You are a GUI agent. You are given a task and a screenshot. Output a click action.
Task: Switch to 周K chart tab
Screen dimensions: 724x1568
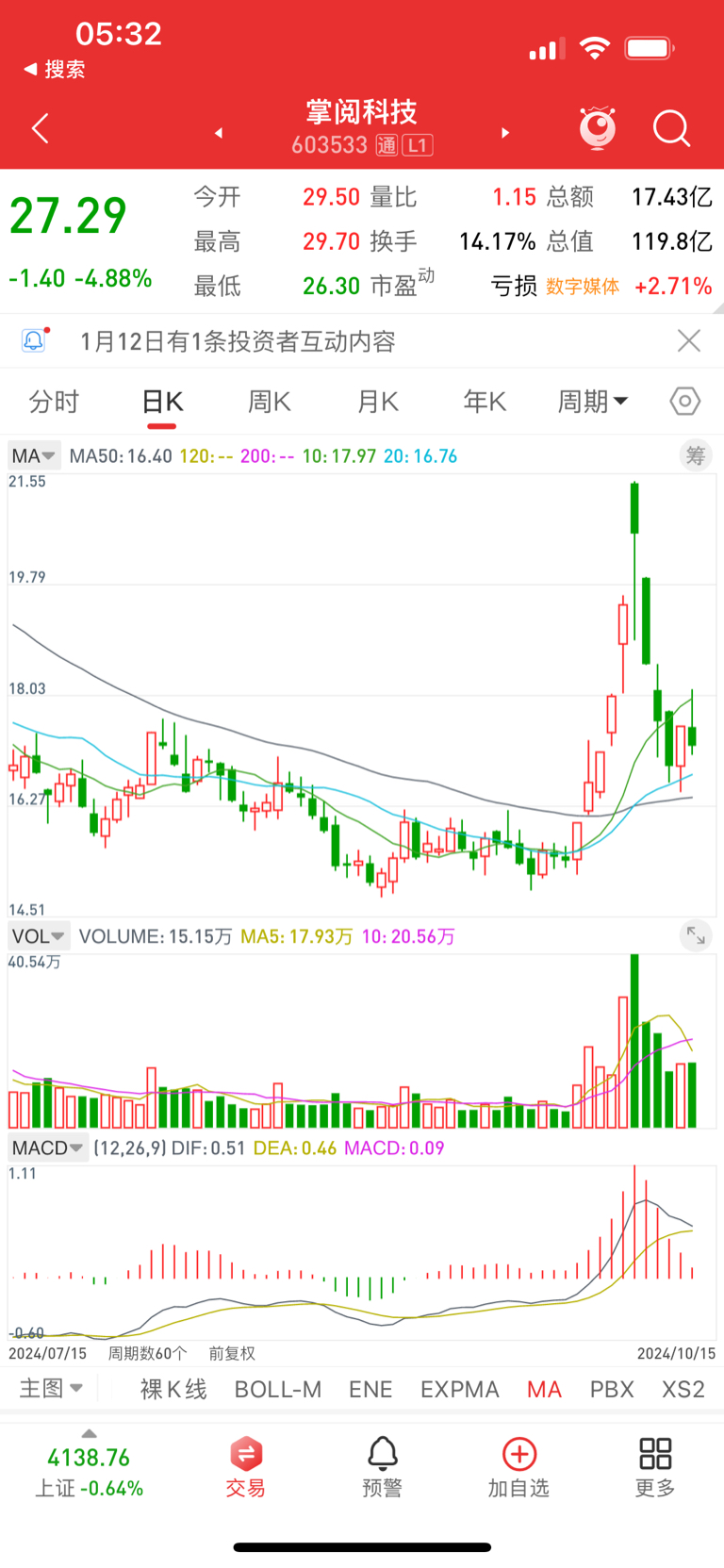(270, 402)
